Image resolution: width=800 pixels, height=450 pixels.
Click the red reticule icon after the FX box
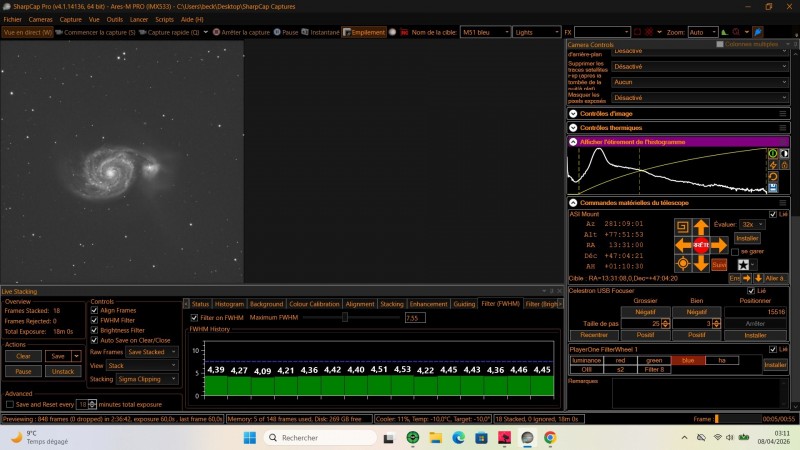click(649, 32)
